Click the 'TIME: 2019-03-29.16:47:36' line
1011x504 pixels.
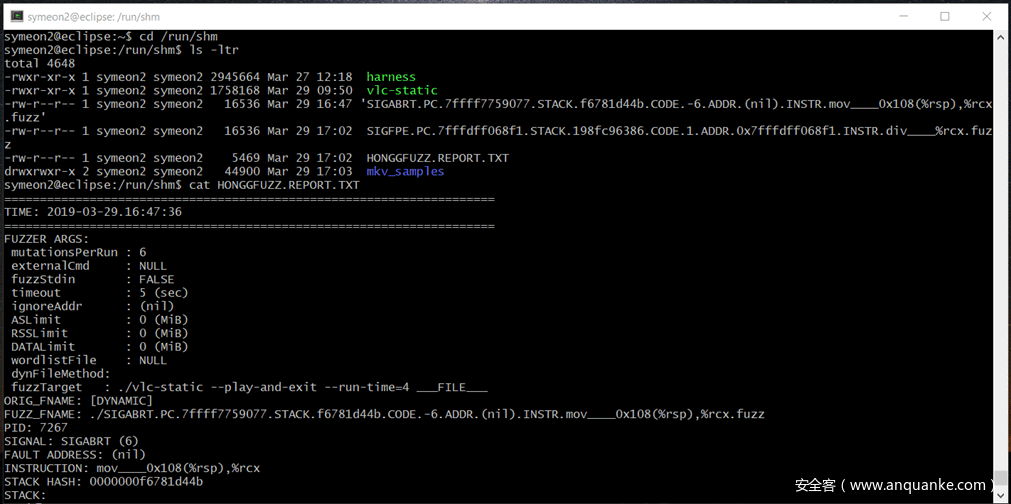point(93,212)
